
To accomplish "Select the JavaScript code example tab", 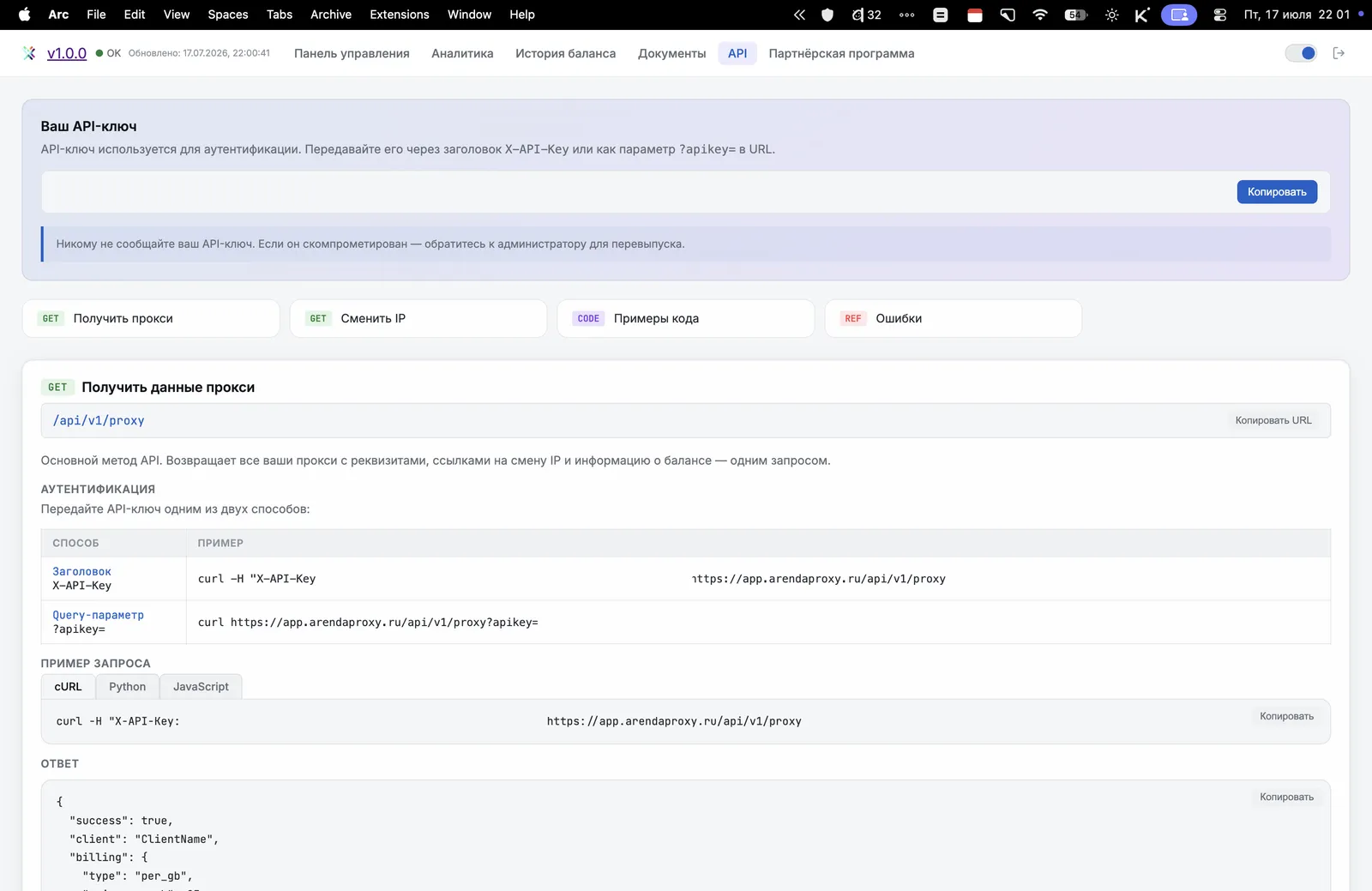I will [201, 687].
